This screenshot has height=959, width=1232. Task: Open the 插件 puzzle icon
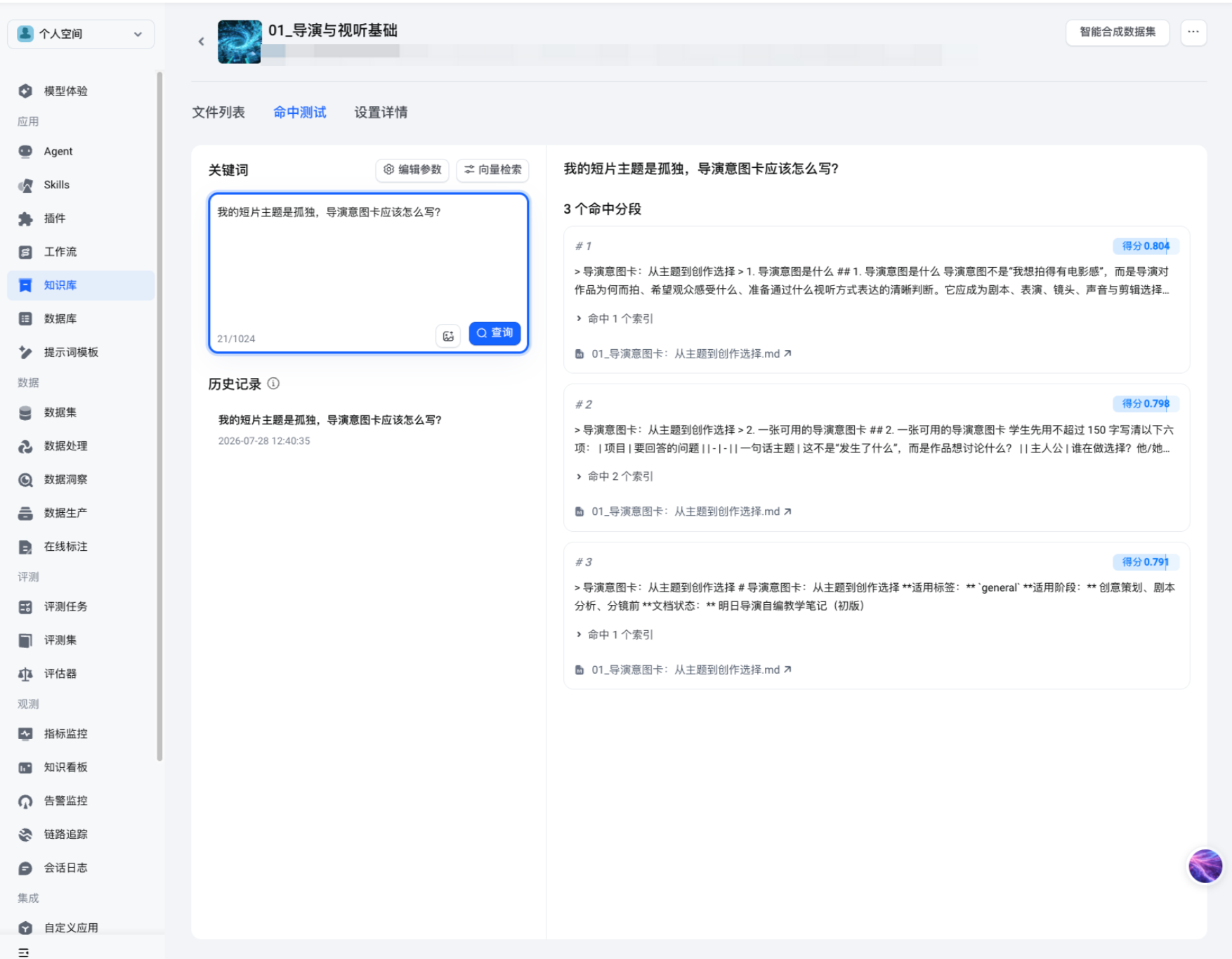tap(25, 218)
